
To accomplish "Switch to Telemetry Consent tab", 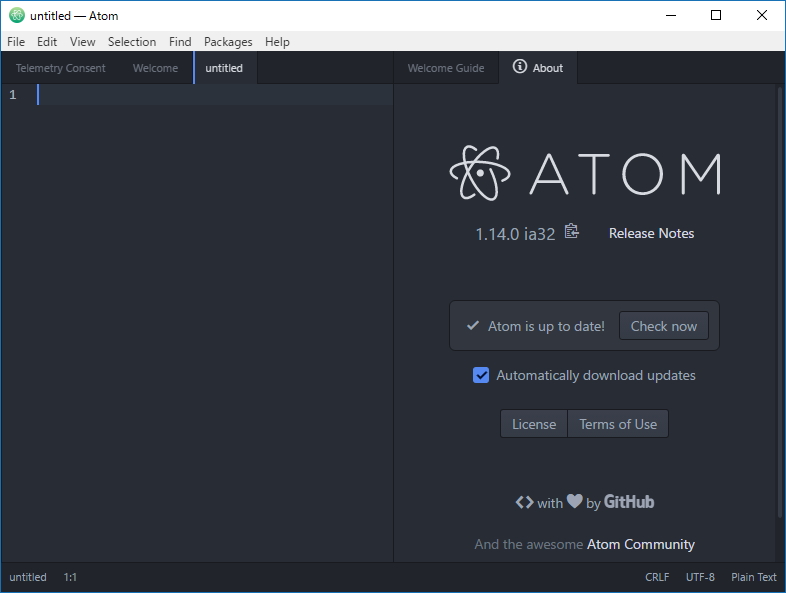I will pyautogui.click(x=60, y=68).
